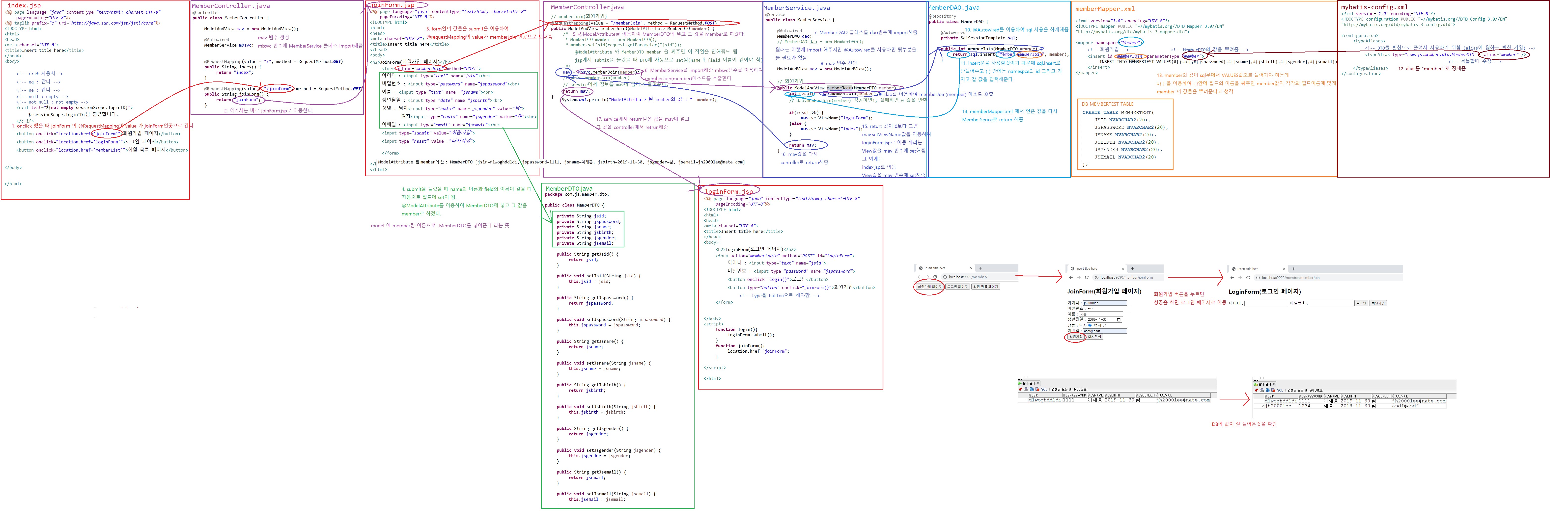
Task: Click the 회원 목록 페이지 button
Action: pyautogui.click(x=986, y=287)
